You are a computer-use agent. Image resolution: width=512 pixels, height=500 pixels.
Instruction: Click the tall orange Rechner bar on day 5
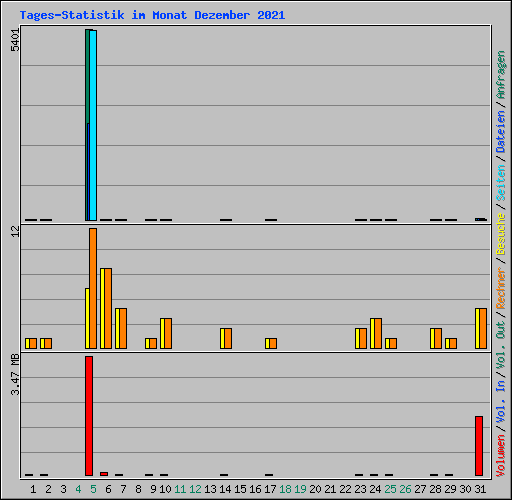[x=93, y=289]
